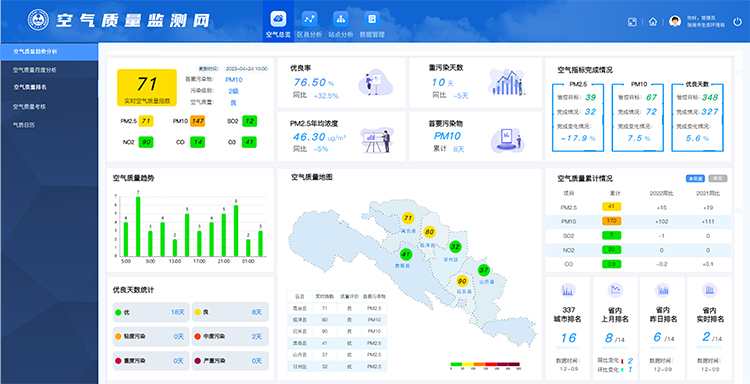Click the 临泽县 marker 80 on map
The image size is (750, 384).
pos(429,232)
